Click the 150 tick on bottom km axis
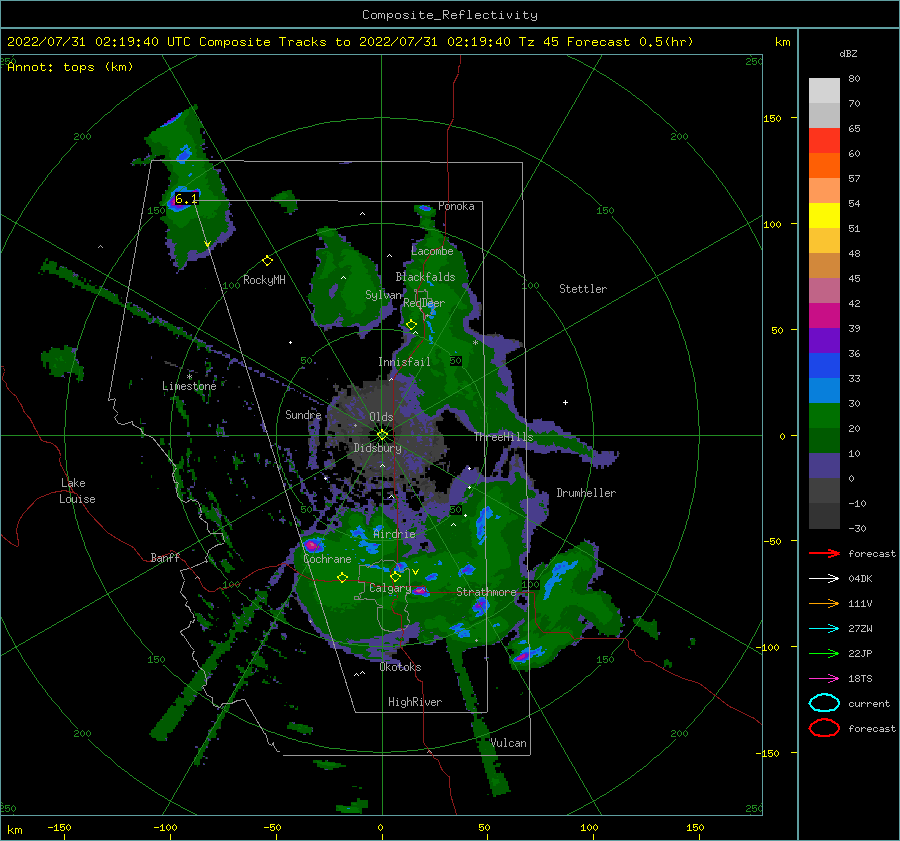Image resolution: width=900 pixels, height=841 pixels. tap(695, 828)
